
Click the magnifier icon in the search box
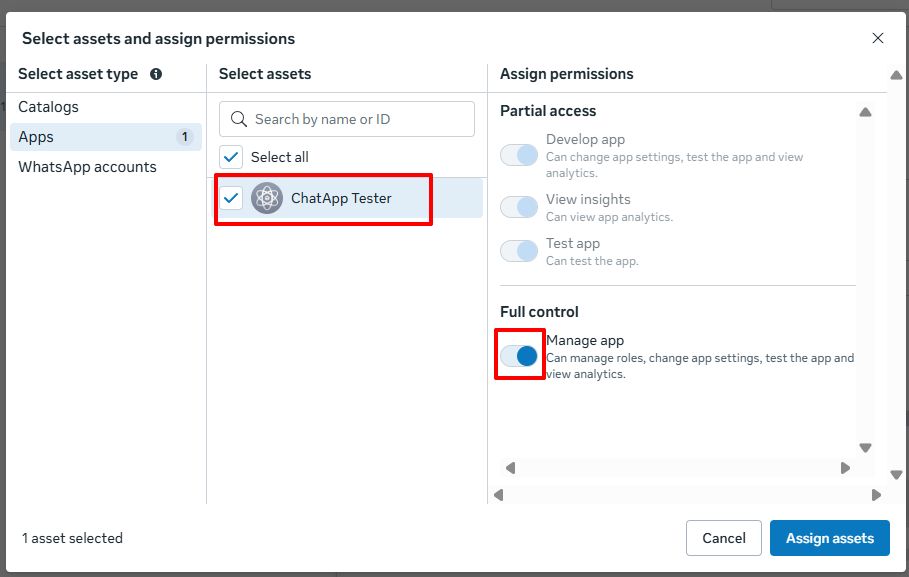[x=239, y=119]
